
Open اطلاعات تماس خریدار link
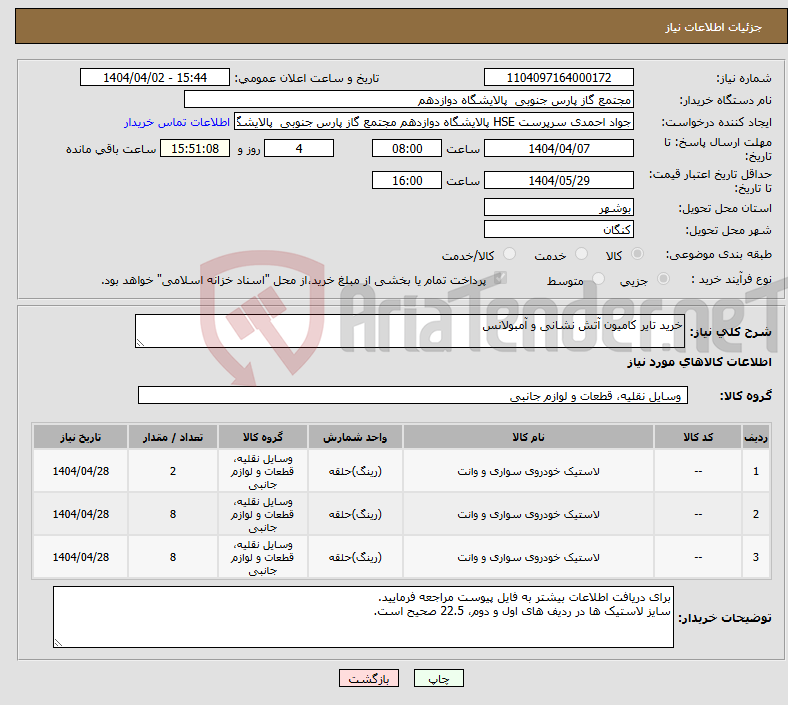coord(177,122)
